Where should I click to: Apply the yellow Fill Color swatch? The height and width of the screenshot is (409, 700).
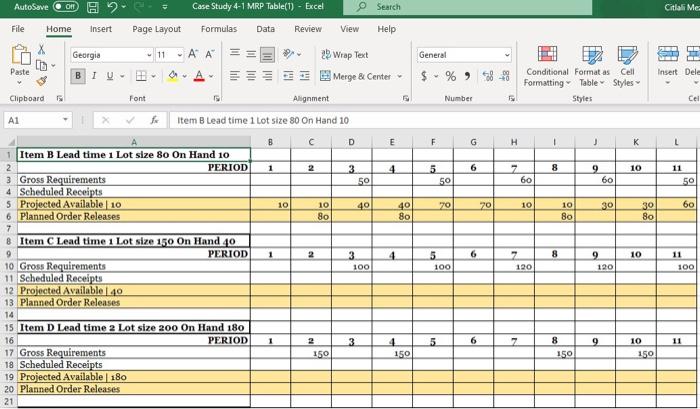[x=173, y=76]
